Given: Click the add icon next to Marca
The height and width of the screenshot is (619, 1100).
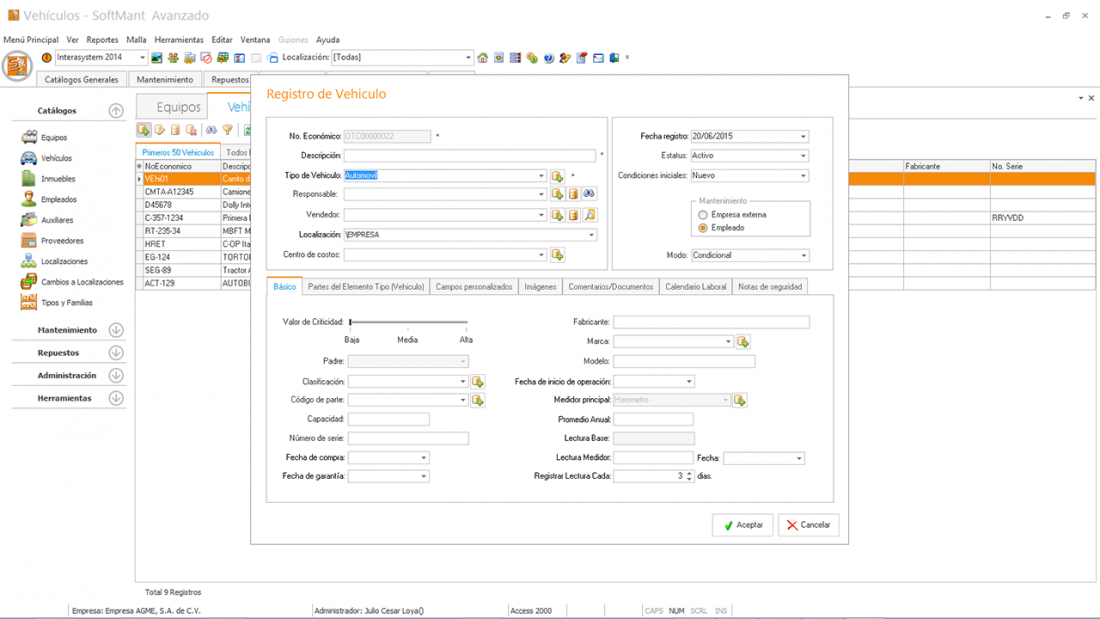Looking at the screenshot, I should [x=743, y=342].
